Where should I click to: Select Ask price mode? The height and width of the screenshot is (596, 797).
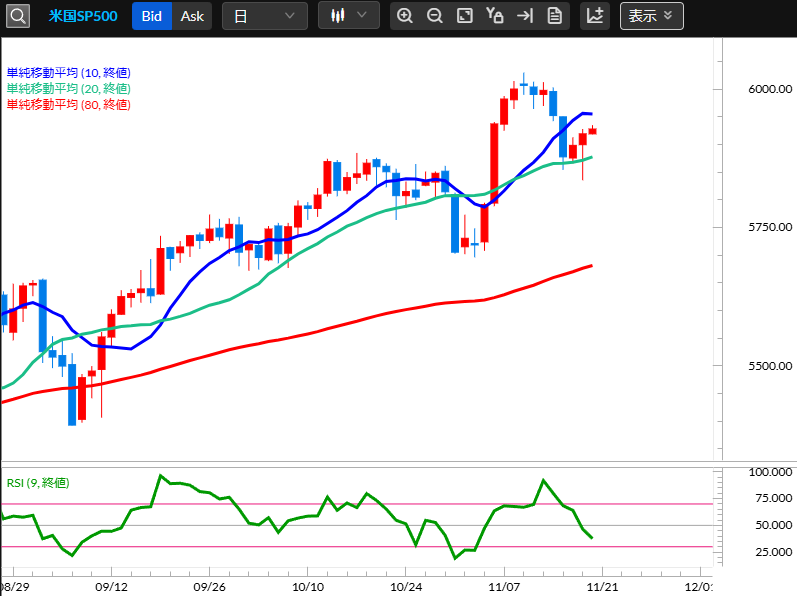point(192,16)
